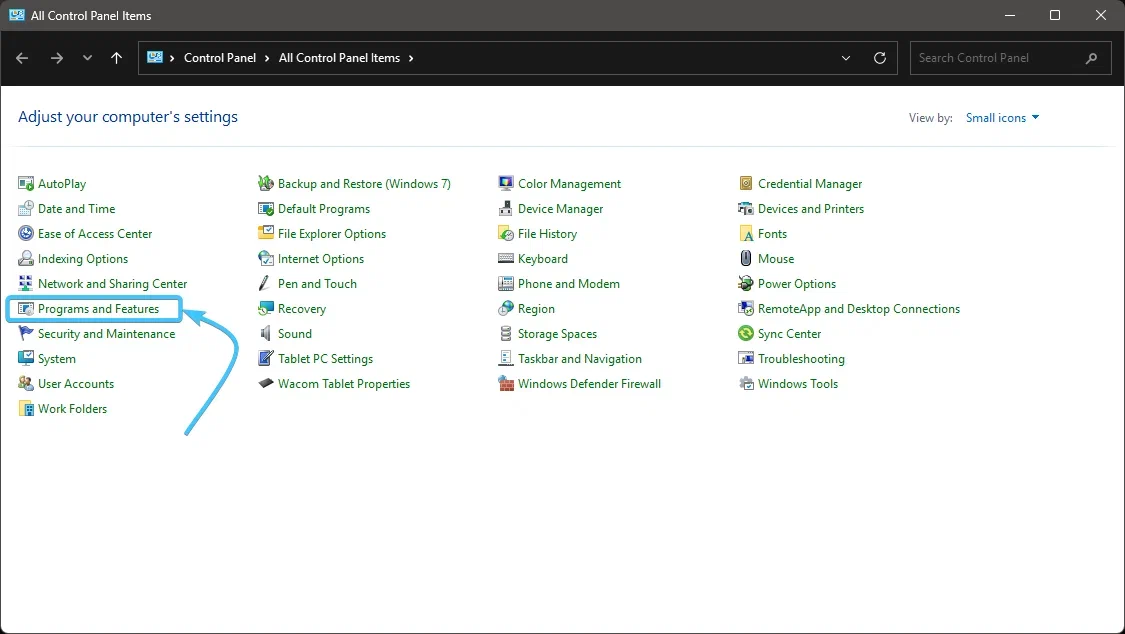This screenshot has height=634, width=1125.
Task: Select All Control Panel Items breadcrumb
Action: pos(339,58)
